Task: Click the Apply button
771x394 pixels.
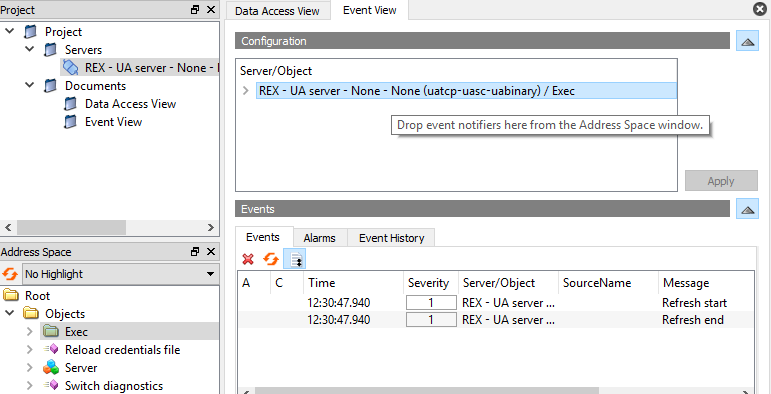Action: tap(721, 181)
